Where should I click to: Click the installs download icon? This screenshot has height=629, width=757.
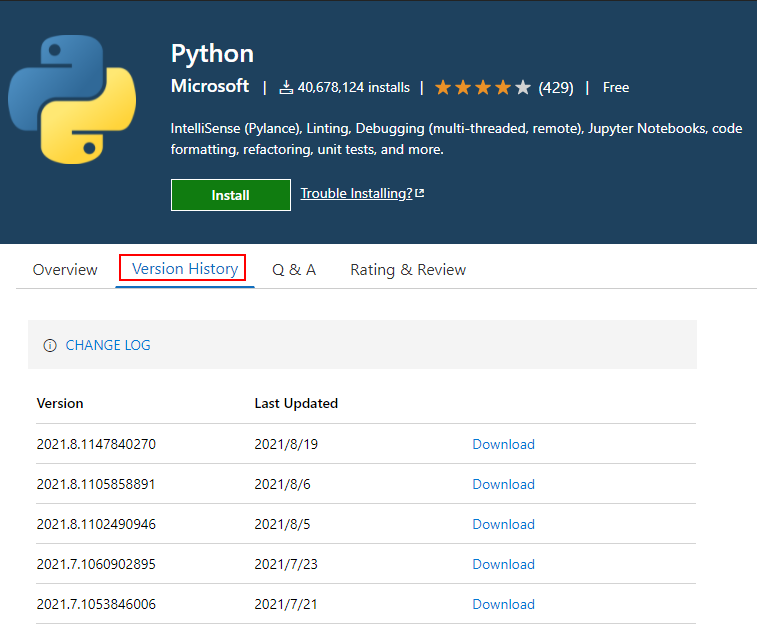(x=286, y=88)
